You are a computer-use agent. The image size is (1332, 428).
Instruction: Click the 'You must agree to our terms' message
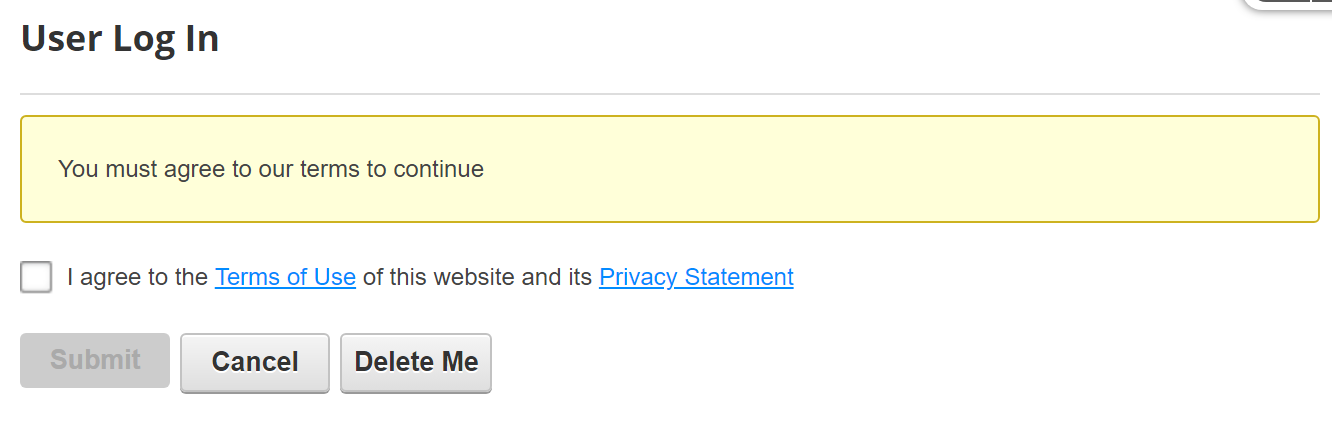coord(271,169)
